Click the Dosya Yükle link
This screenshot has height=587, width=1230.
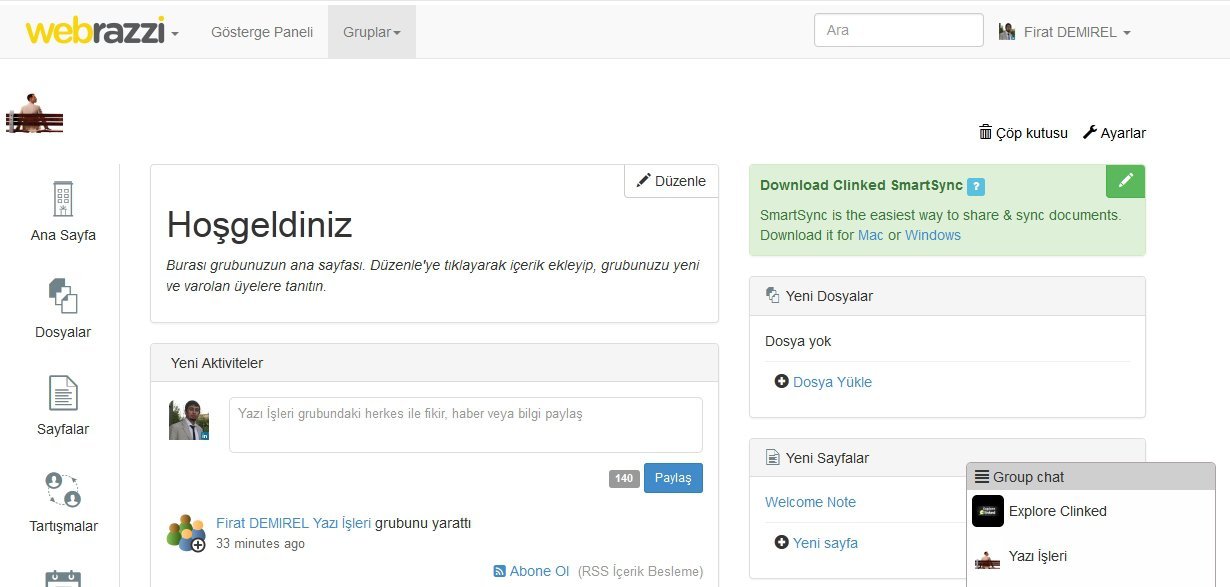click(x=831, y=382)
